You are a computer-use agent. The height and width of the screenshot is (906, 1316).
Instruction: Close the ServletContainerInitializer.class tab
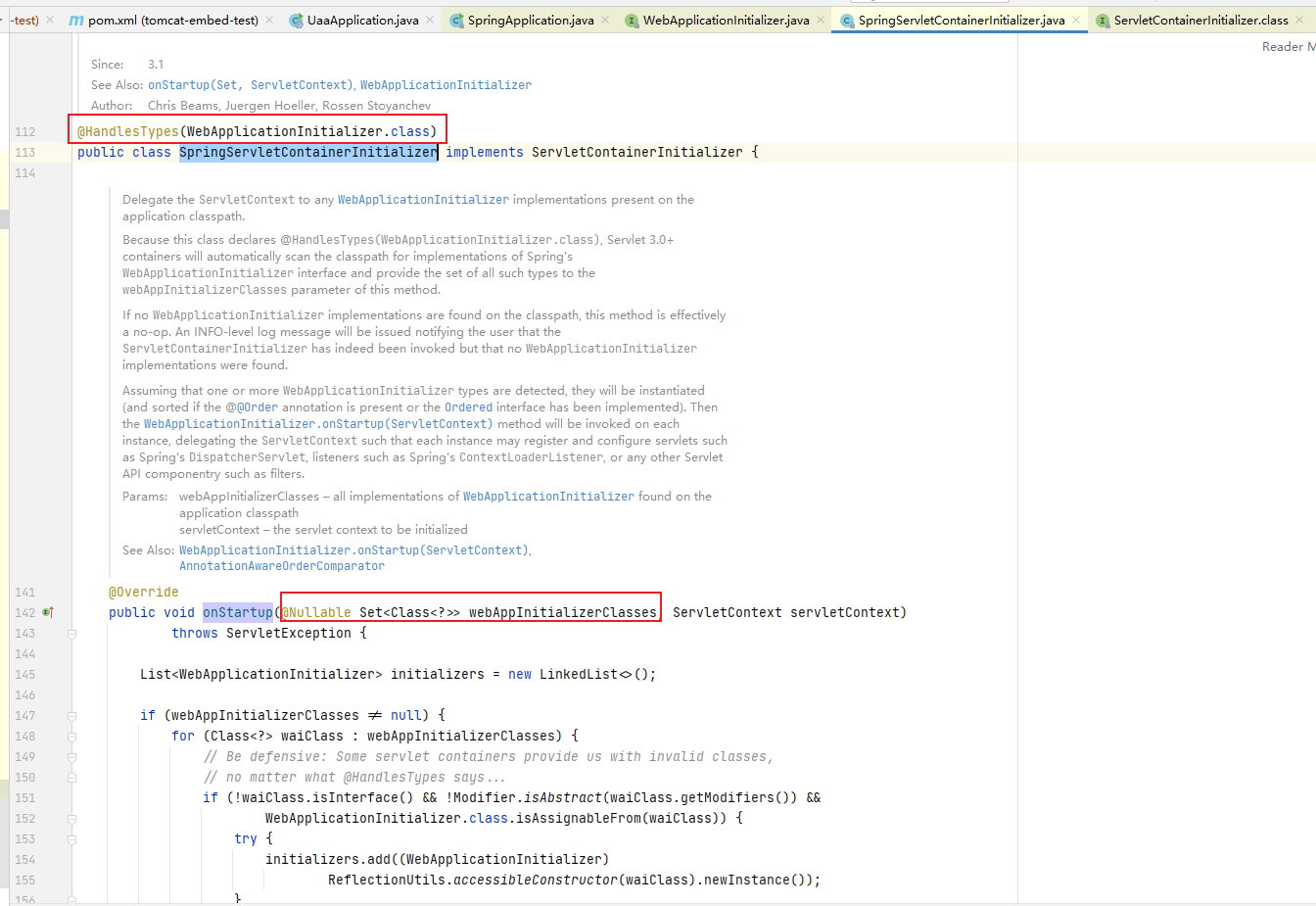[1299, 20]
